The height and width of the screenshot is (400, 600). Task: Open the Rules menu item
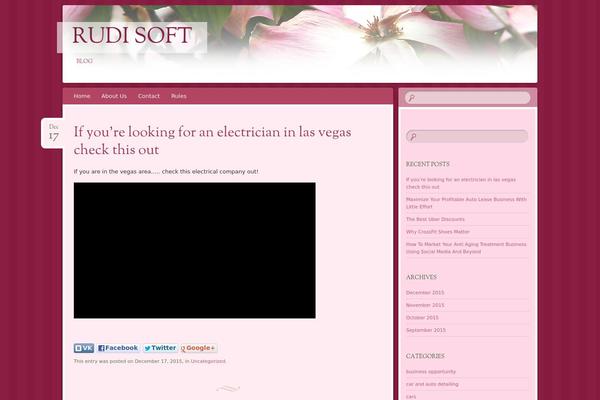(179, 96)
